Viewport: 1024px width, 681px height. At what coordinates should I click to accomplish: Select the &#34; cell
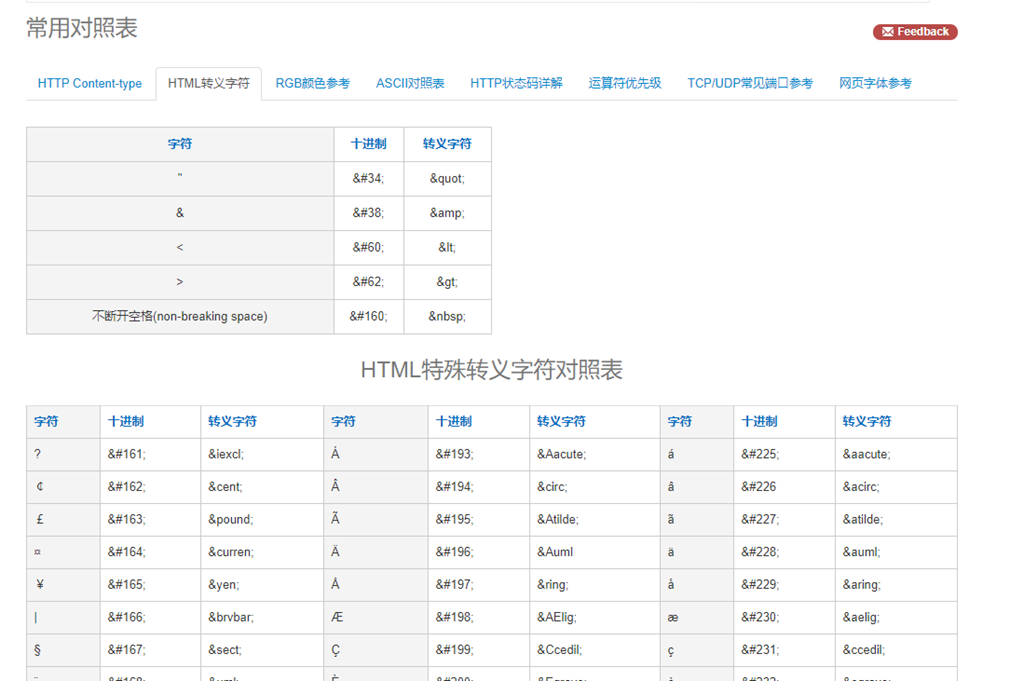tap(368, 178)
